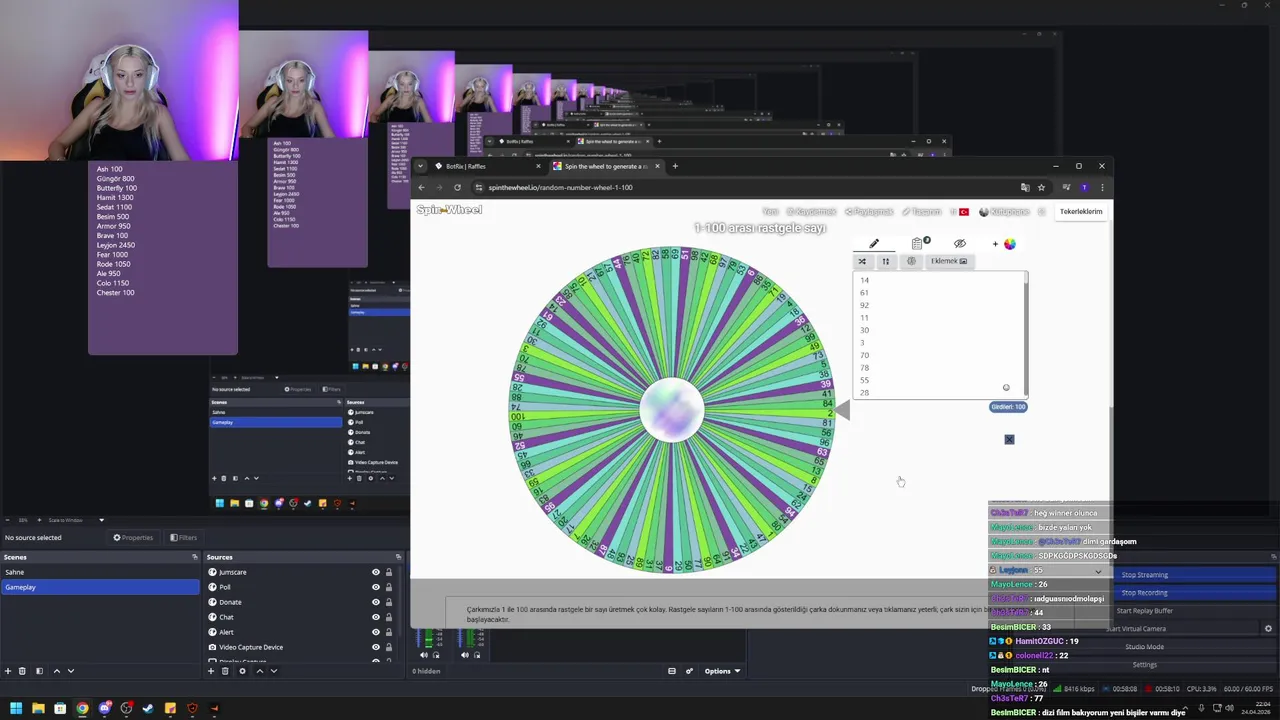
Task: Open audio mixer Options dropdown
Action: [722, 671]
